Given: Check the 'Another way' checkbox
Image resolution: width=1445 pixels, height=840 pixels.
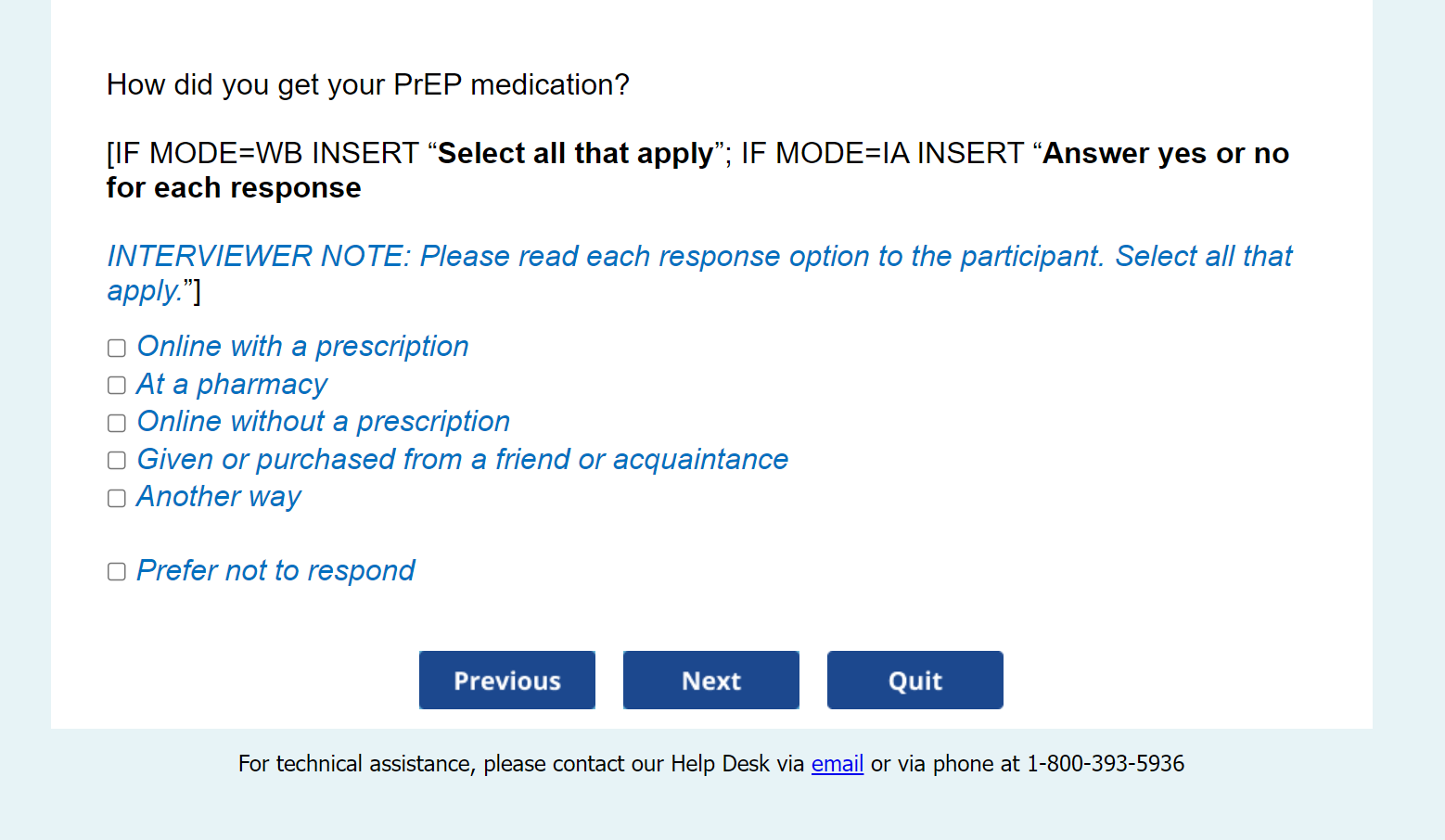Looking at the screenshot, I should coord(117,498).
